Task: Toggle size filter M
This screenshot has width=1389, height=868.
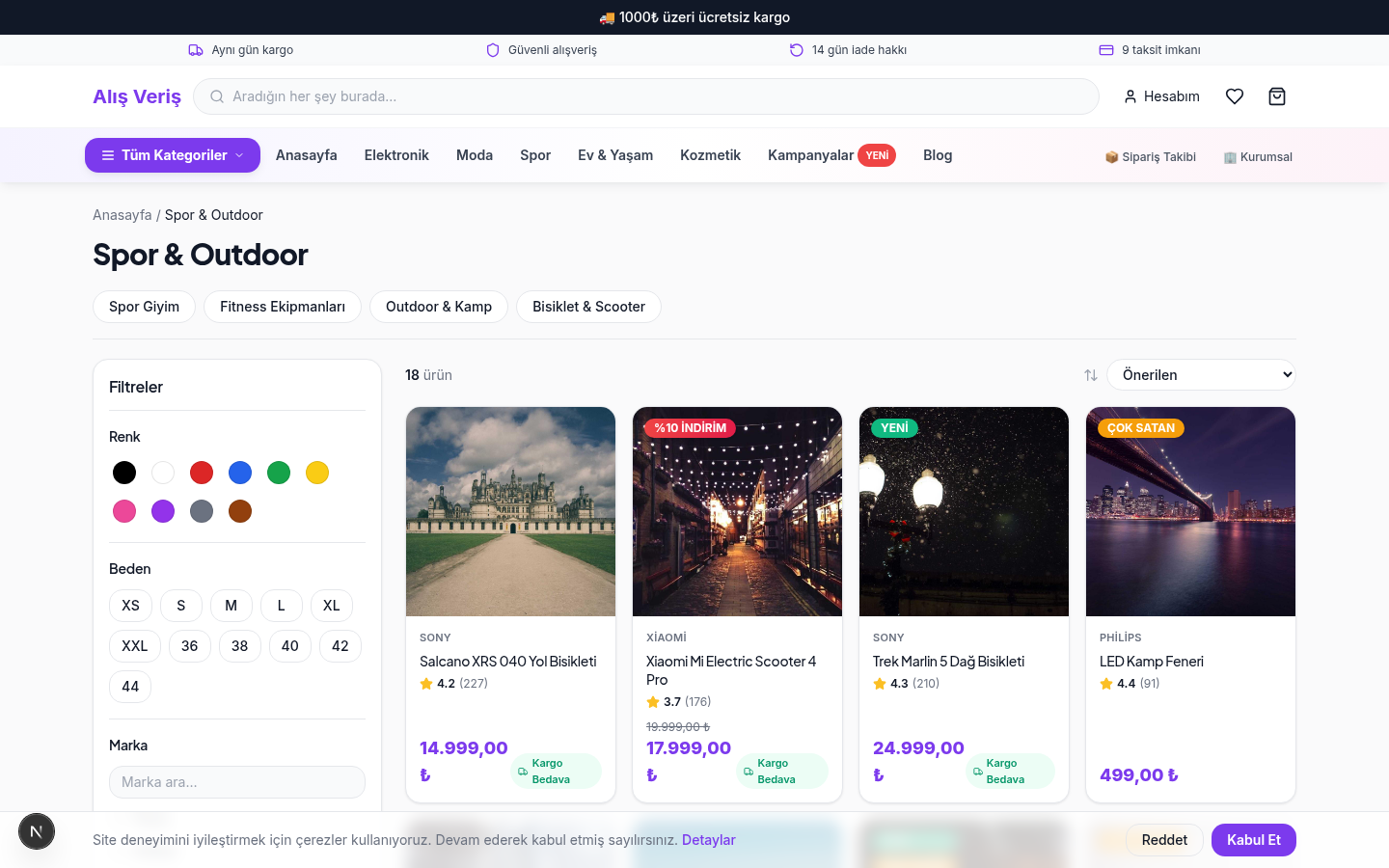Action: click(231, 606)
